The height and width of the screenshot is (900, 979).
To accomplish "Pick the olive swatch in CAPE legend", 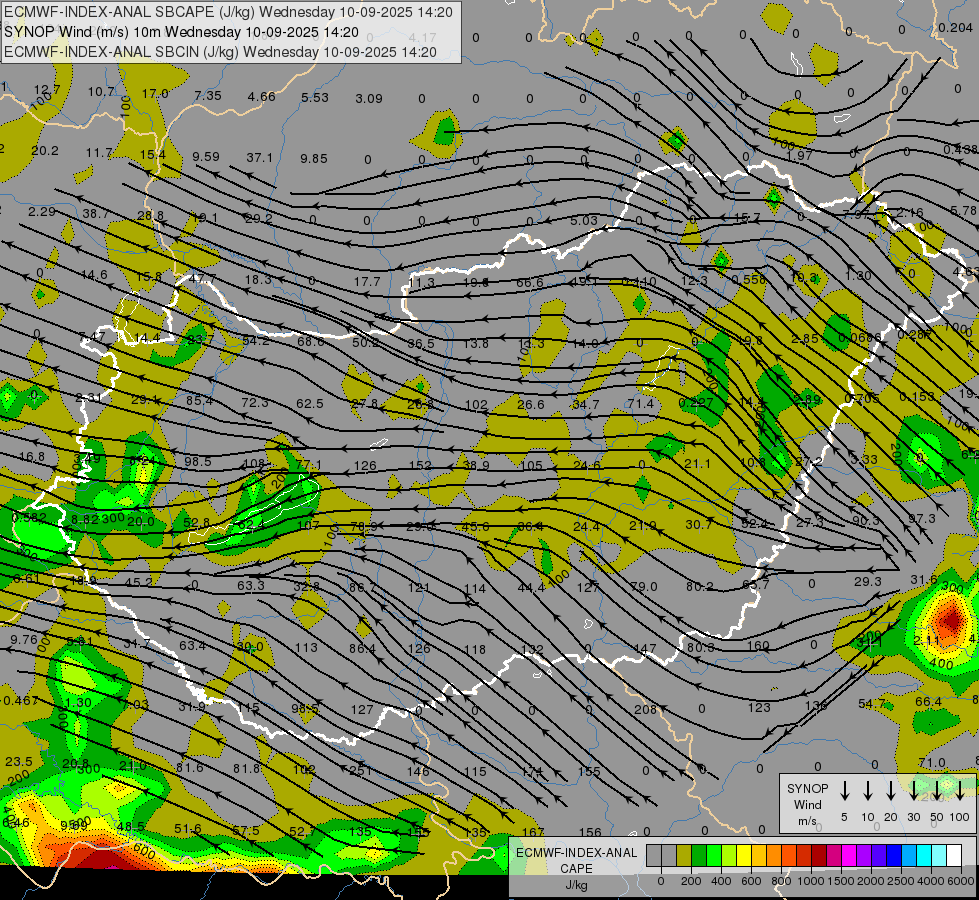I will (684, 855).
